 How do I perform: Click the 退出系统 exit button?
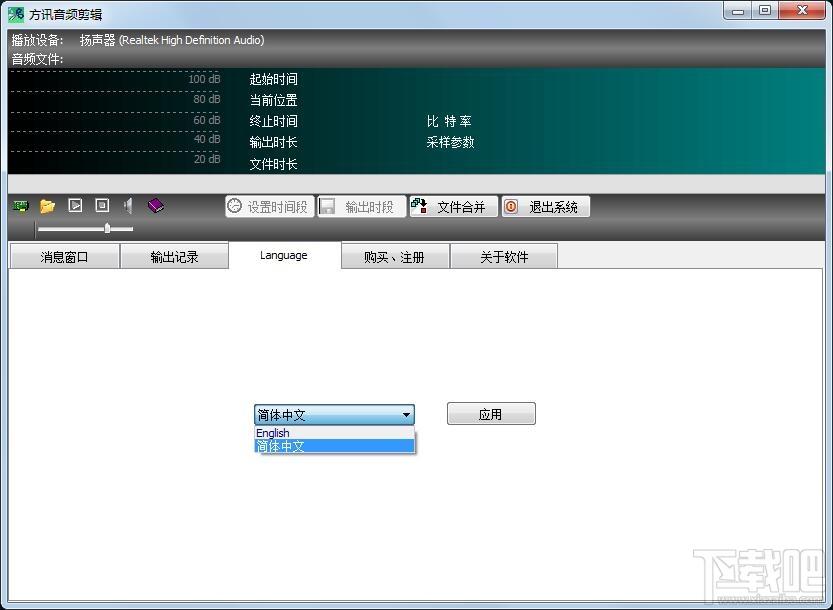coord(546,207)
